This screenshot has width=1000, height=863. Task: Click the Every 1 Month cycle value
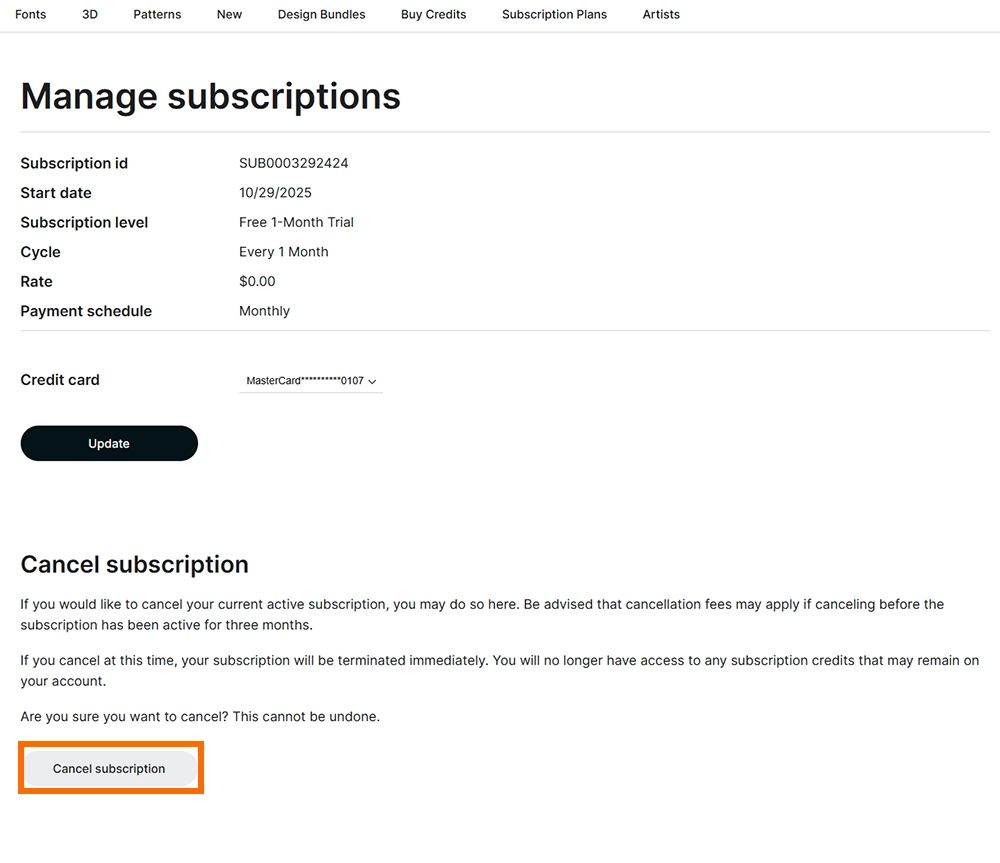[283, 252]
